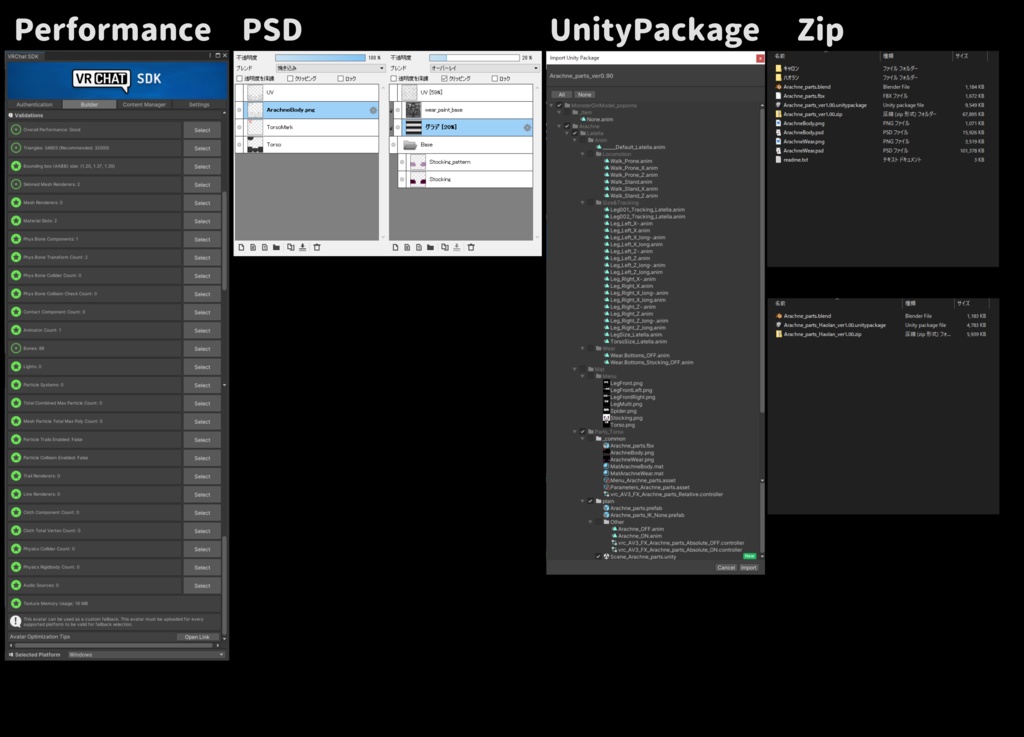
Task: Open gear settings on グラデ [20%] layer
Action: click(527, 127)
